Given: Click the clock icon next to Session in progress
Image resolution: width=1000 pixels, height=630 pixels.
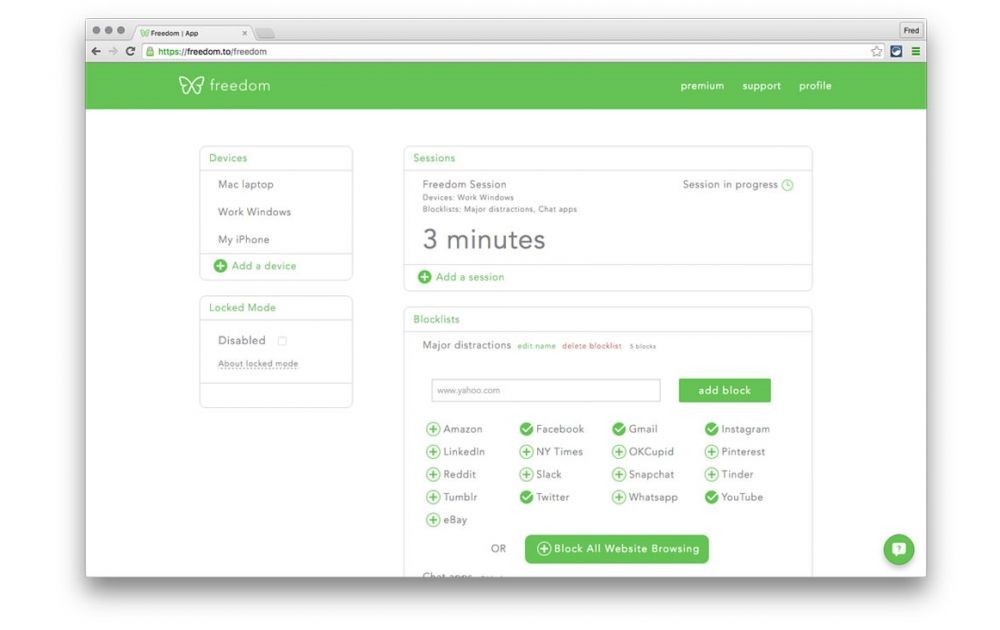Looking at the screenshot, I should coord(788,185).
